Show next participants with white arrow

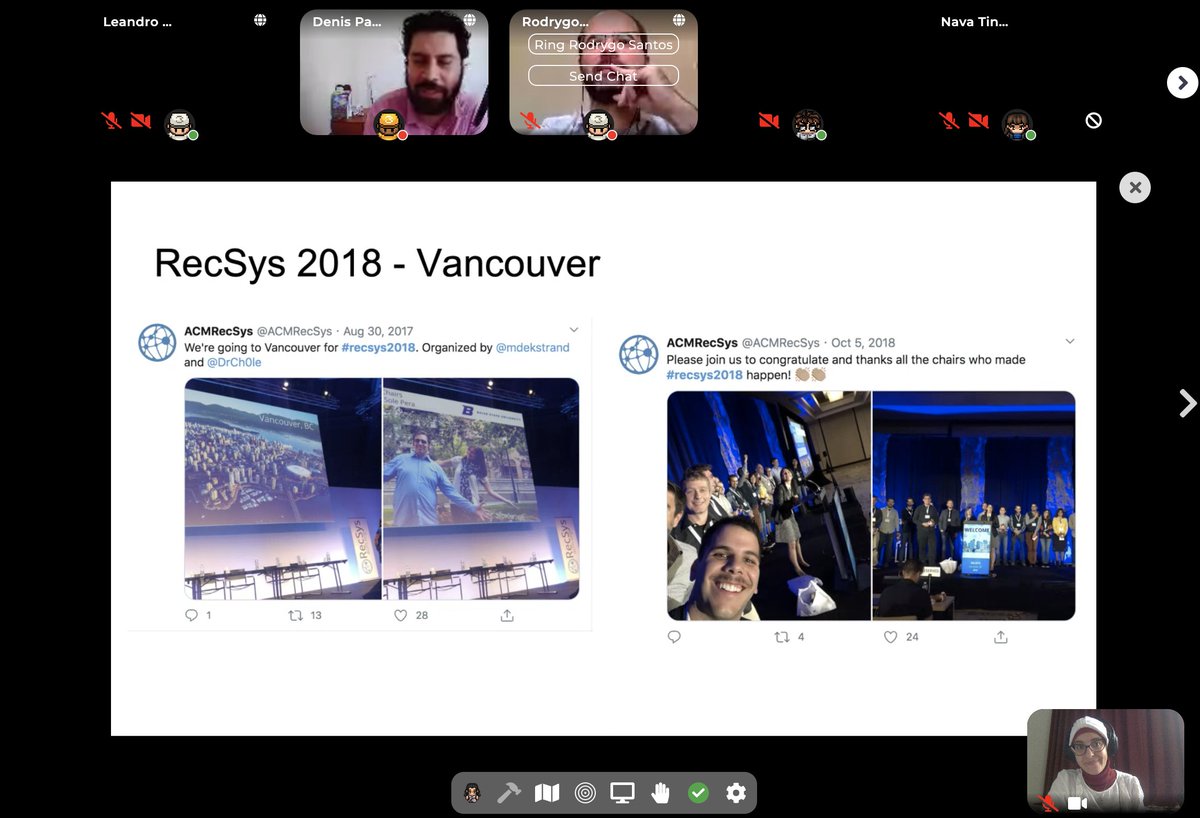pyautogui.click(x=1182, y=82)
